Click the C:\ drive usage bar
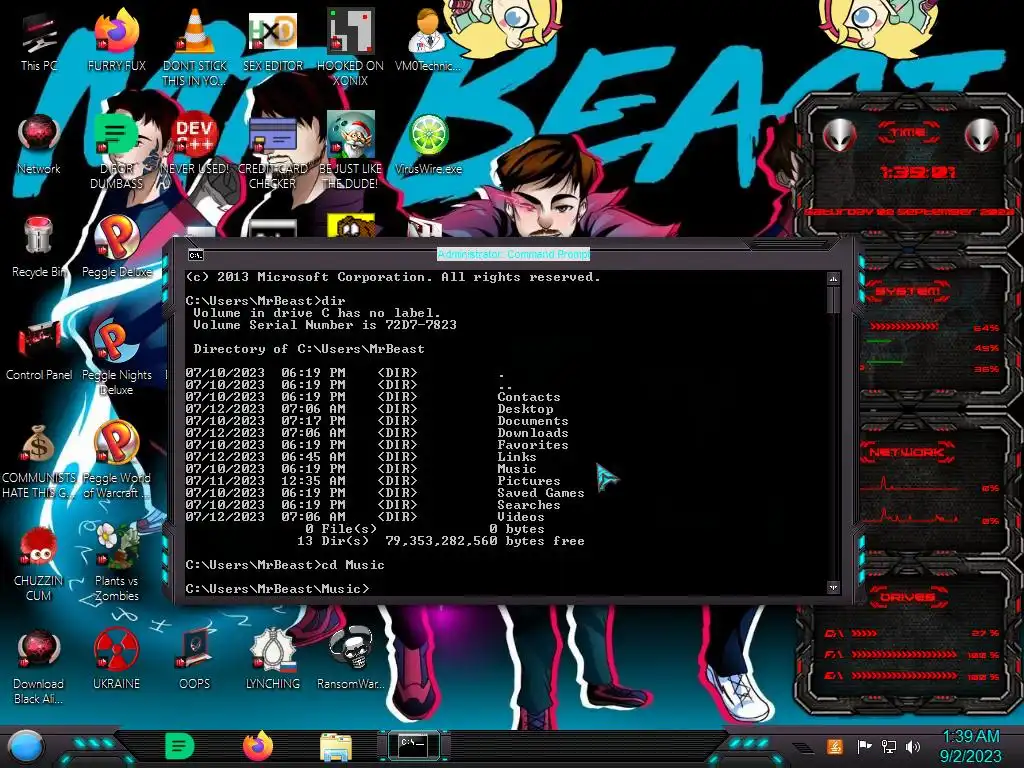This screenshot has width=1024, height=768. pyautogui.click(x=864, y=633)
